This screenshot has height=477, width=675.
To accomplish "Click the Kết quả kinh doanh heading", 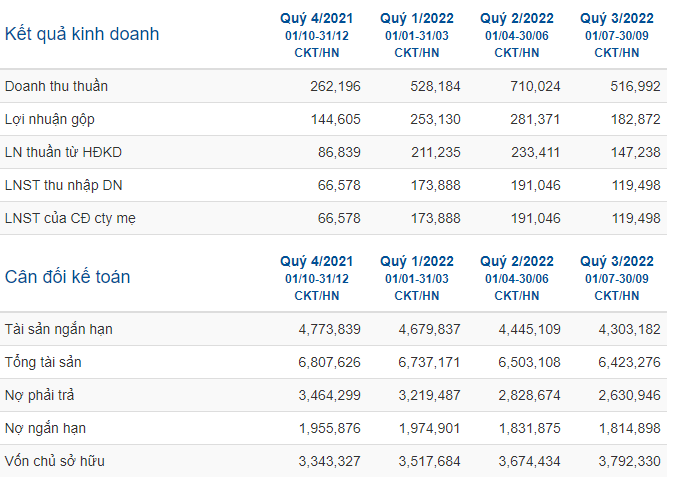I will click(82, 34).
